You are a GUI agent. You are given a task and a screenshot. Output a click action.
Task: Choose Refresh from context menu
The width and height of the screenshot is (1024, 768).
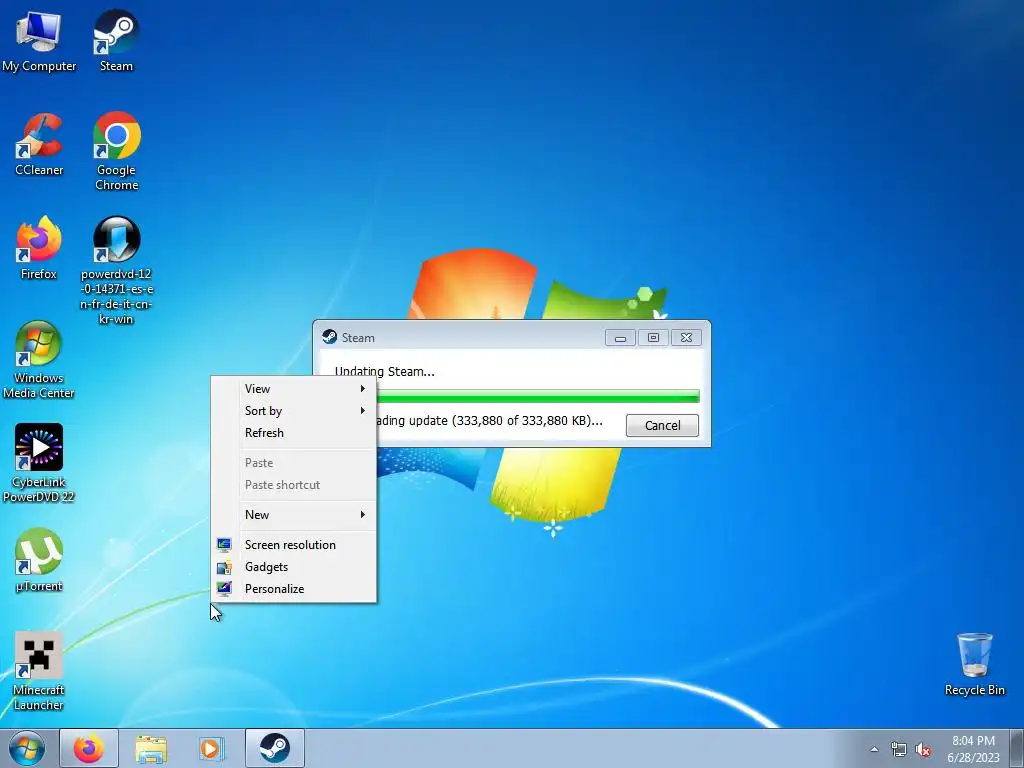click(293, 433)
